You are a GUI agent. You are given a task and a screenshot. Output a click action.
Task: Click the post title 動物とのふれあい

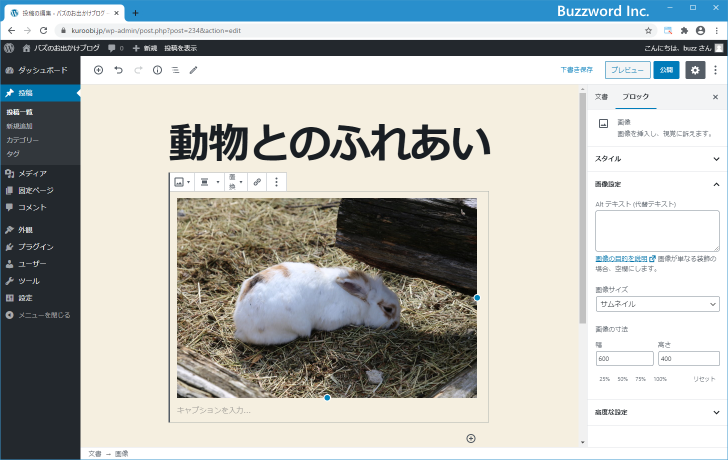click(x=330, y=142)
